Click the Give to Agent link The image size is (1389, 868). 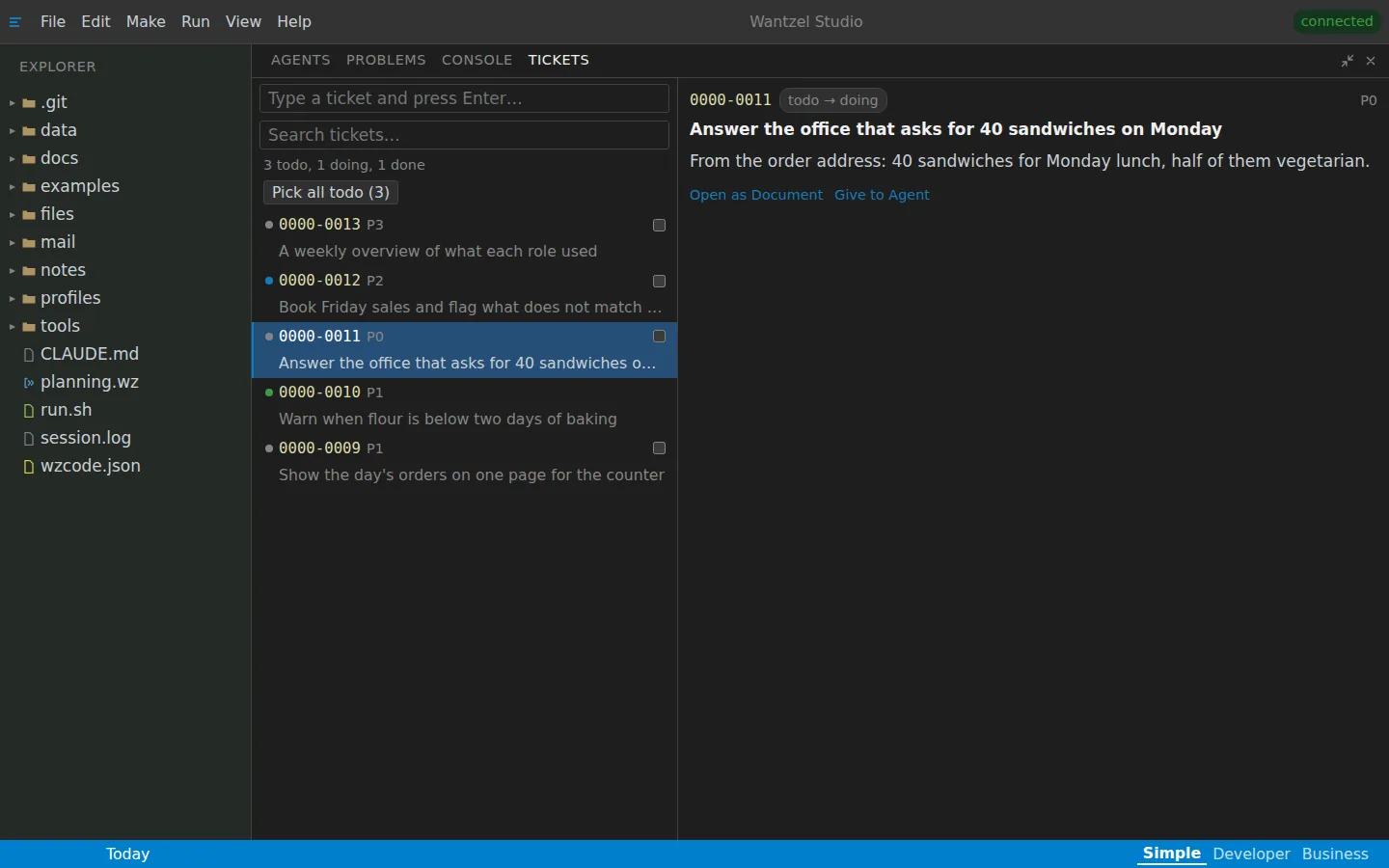(882, 195)
